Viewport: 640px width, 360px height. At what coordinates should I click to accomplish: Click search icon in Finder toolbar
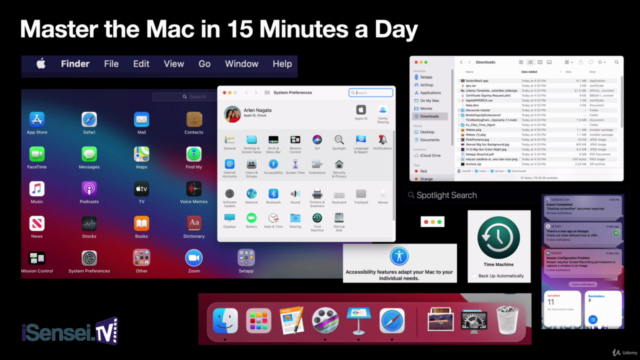[x=616, y=62]
